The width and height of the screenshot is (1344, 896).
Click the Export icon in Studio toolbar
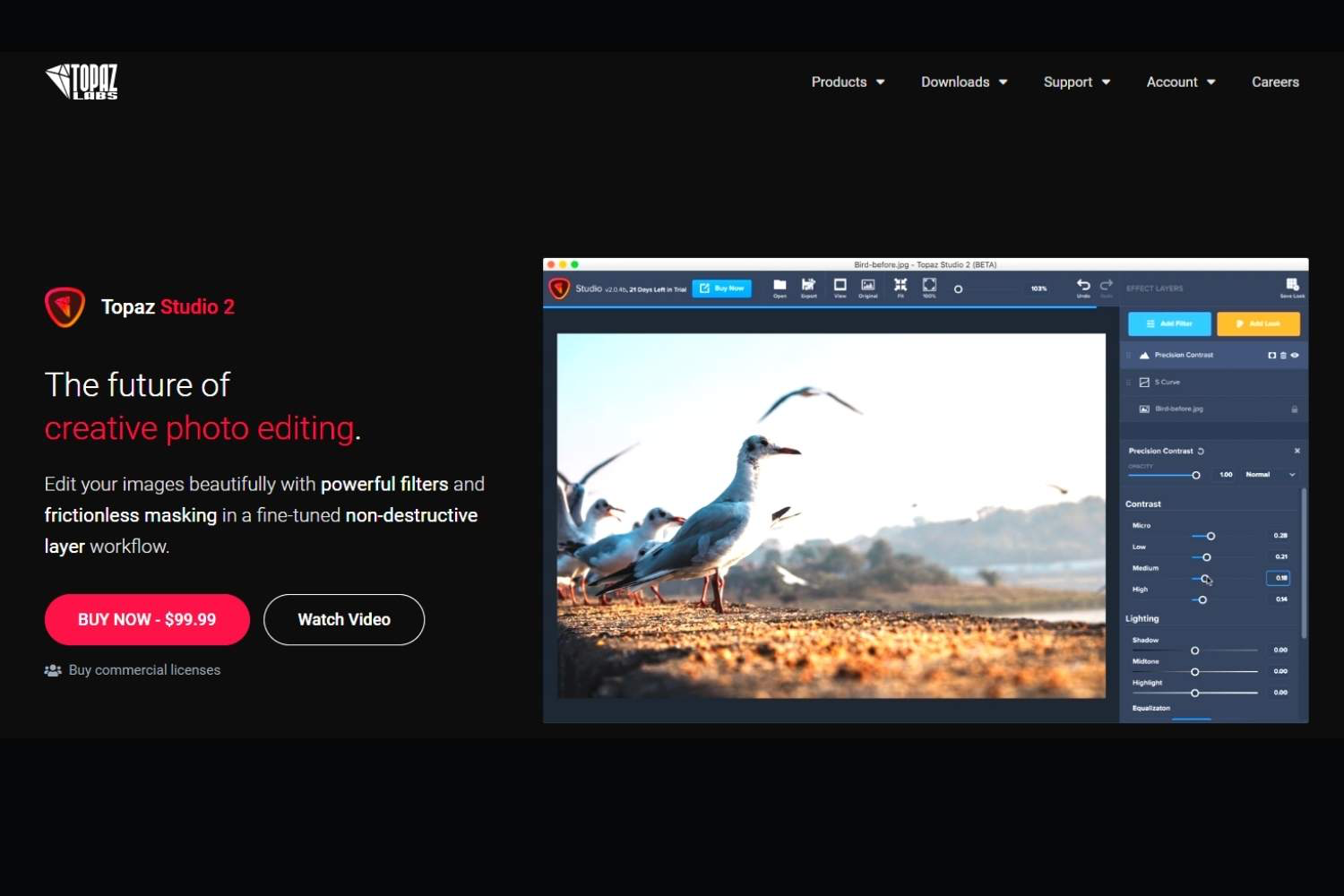tap(808, 285)
